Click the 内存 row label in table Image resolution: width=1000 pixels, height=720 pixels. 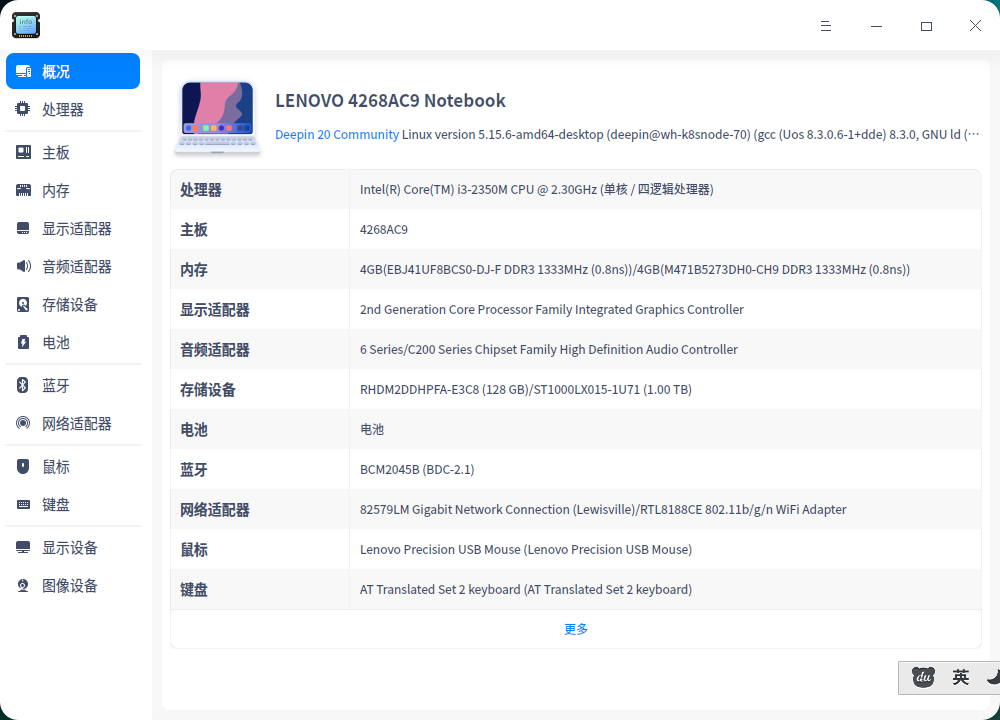(x=193, y=270)
